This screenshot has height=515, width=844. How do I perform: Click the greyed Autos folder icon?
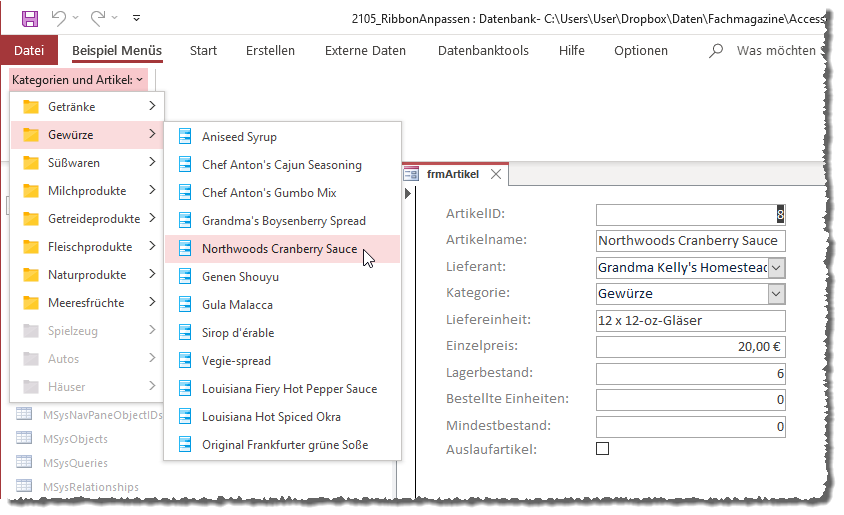(31, 358)
